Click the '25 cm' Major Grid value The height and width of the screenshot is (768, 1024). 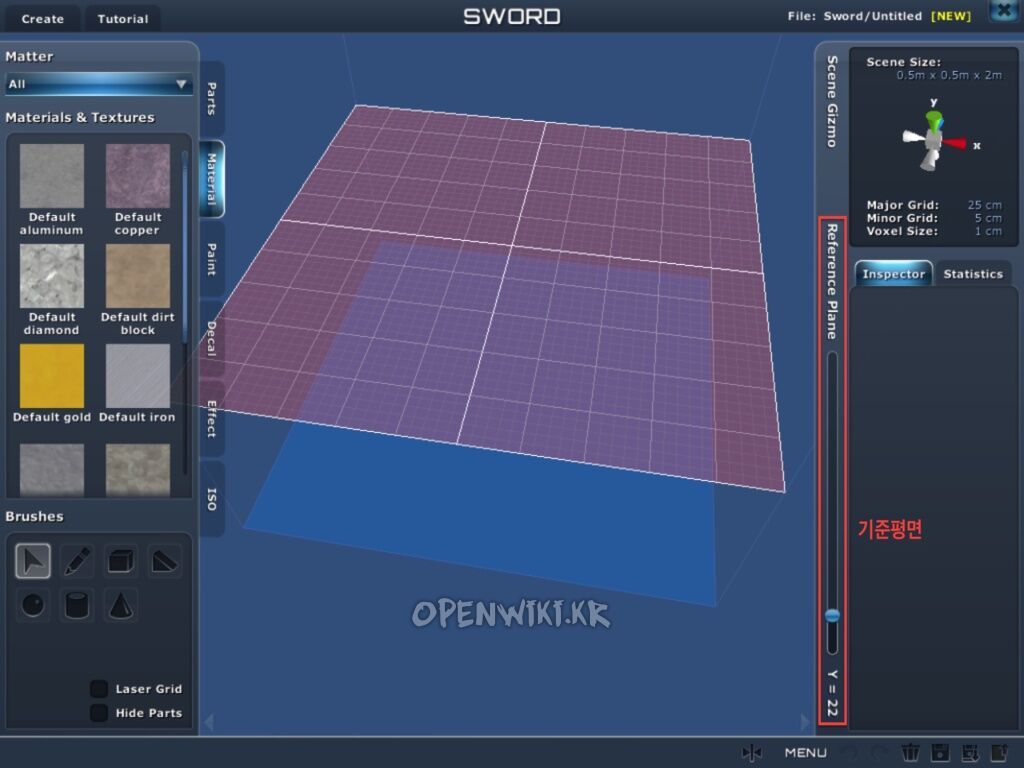pyautogui.click(x=984, y=205)
